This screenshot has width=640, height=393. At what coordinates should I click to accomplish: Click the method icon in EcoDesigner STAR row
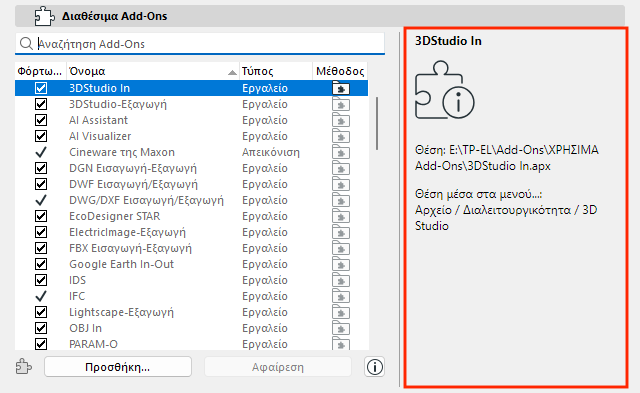coord(341,216)
